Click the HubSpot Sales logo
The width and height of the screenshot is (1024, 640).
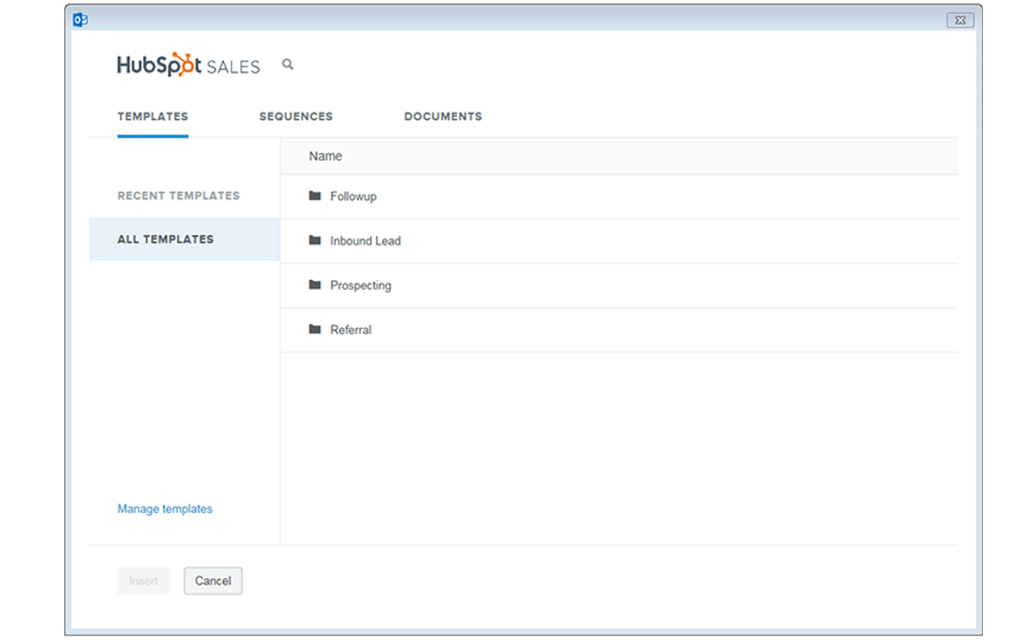[x=188, y=66]
